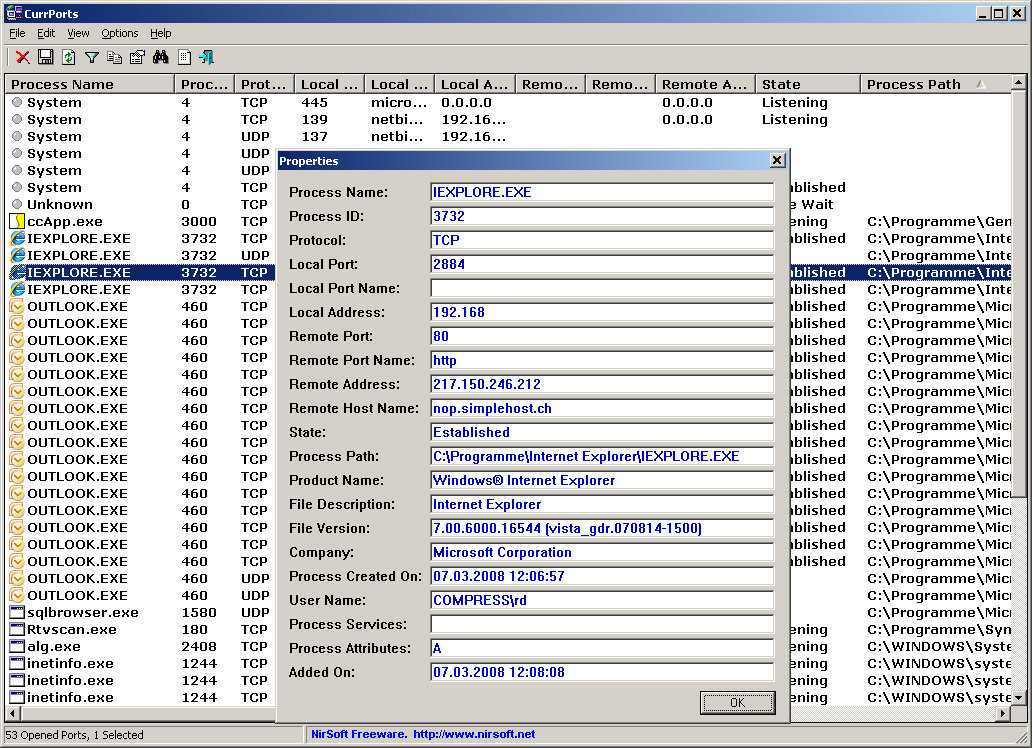Click local port 139 in System row
The width and height of the screenshot is (1032, 748).
[315, 119]
